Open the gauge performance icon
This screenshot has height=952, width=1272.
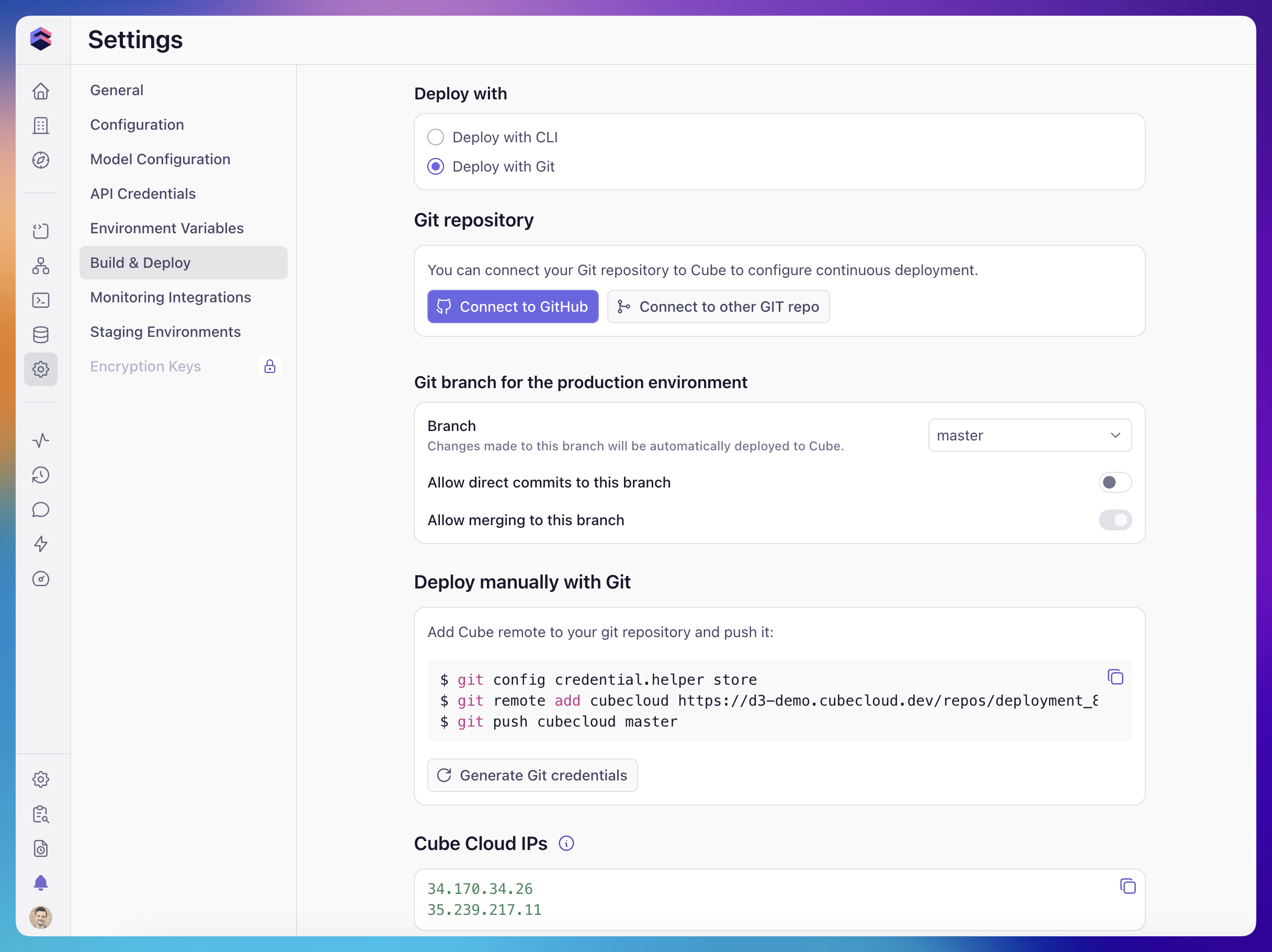click(x=41, y=579)
